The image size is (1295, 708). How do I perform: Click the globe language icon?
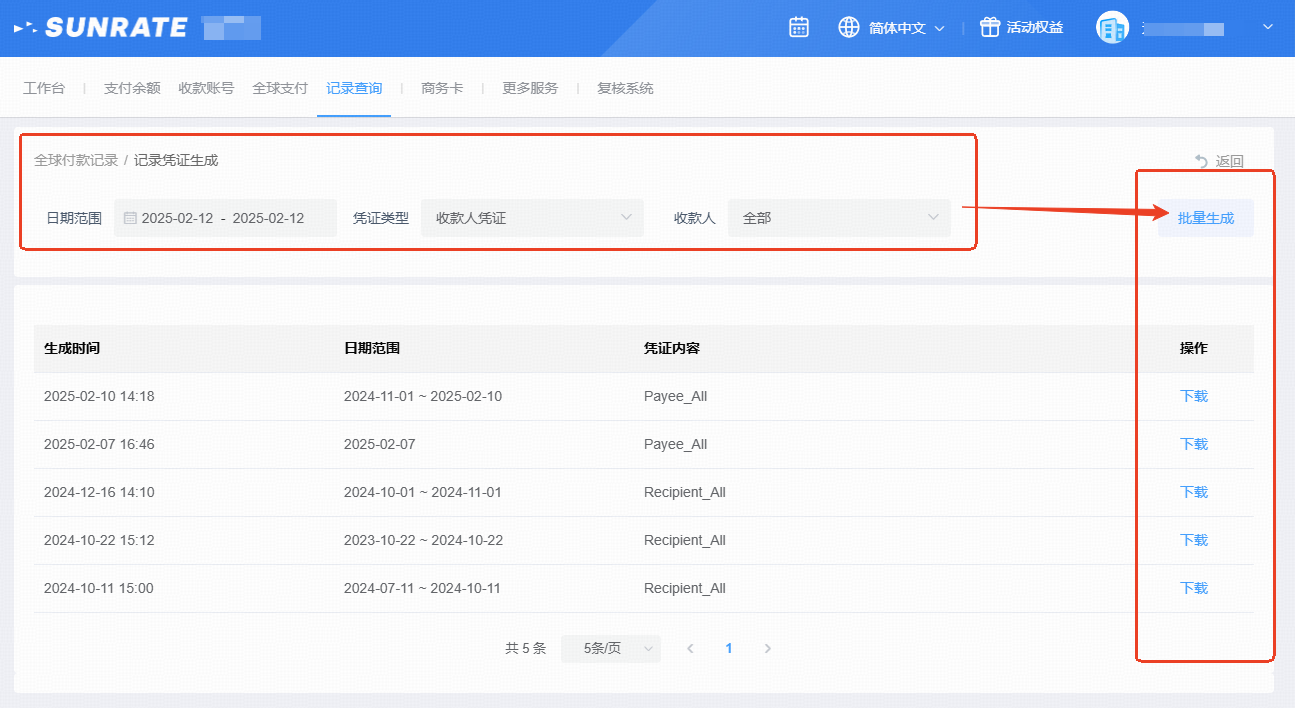(x=849, y=28)
